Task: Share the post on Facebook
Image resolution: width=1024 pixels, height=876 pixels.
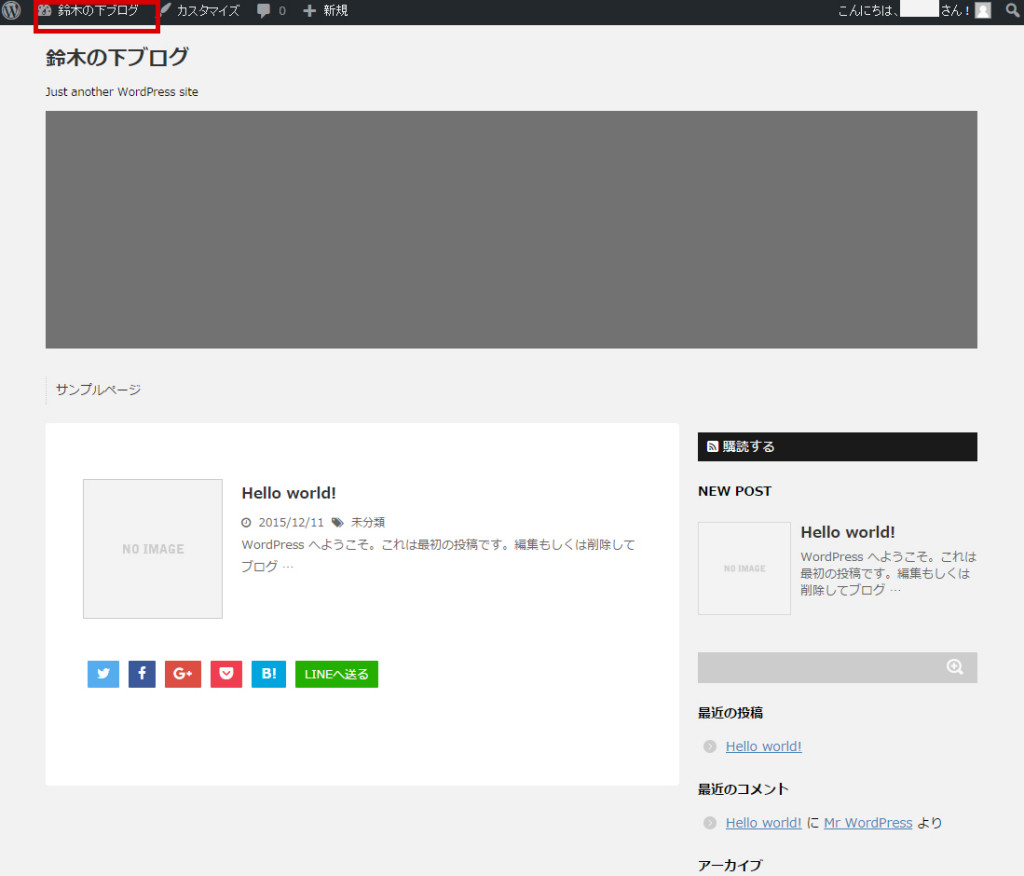Action: [x=142, y=673]
